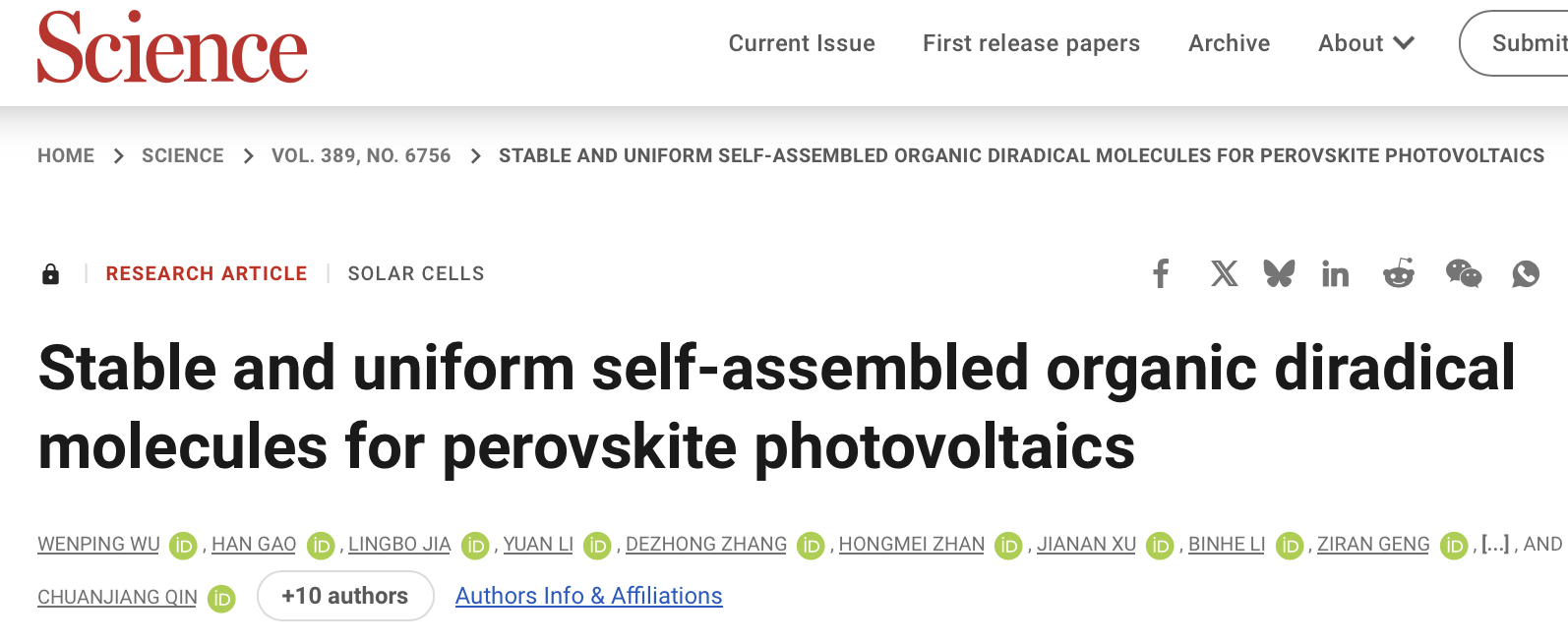
Task: Open the Current Issue menu item
Action: click(802, 43)
